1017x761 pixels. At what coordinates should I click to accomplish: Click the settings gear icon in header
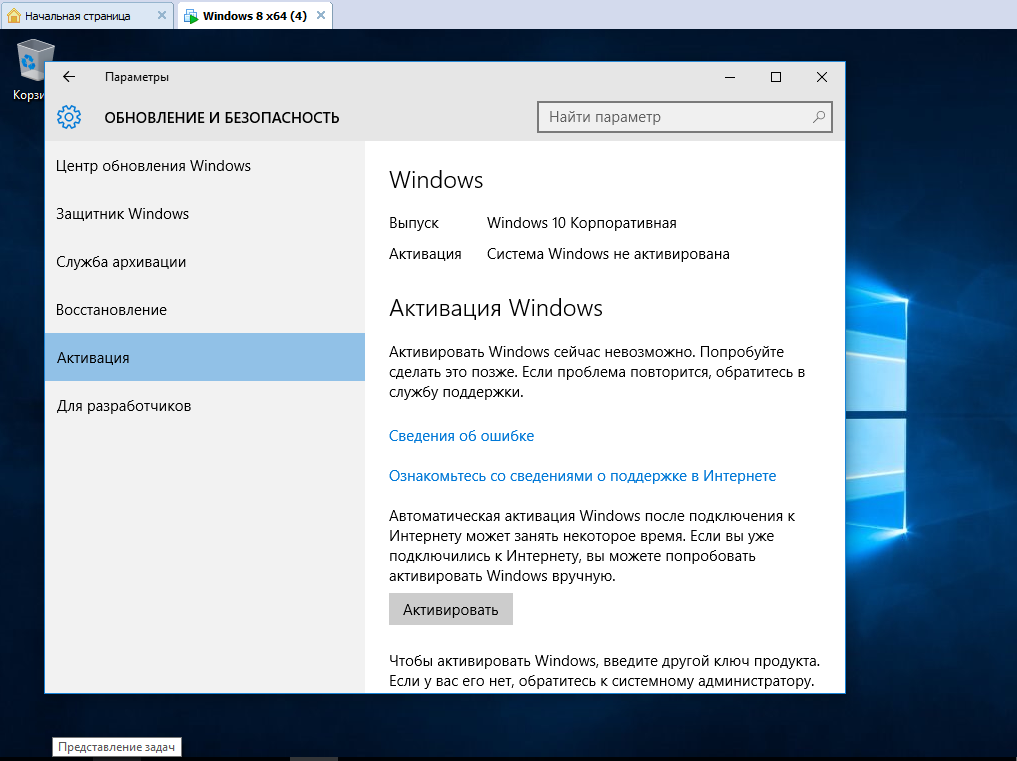coord(69,117)
